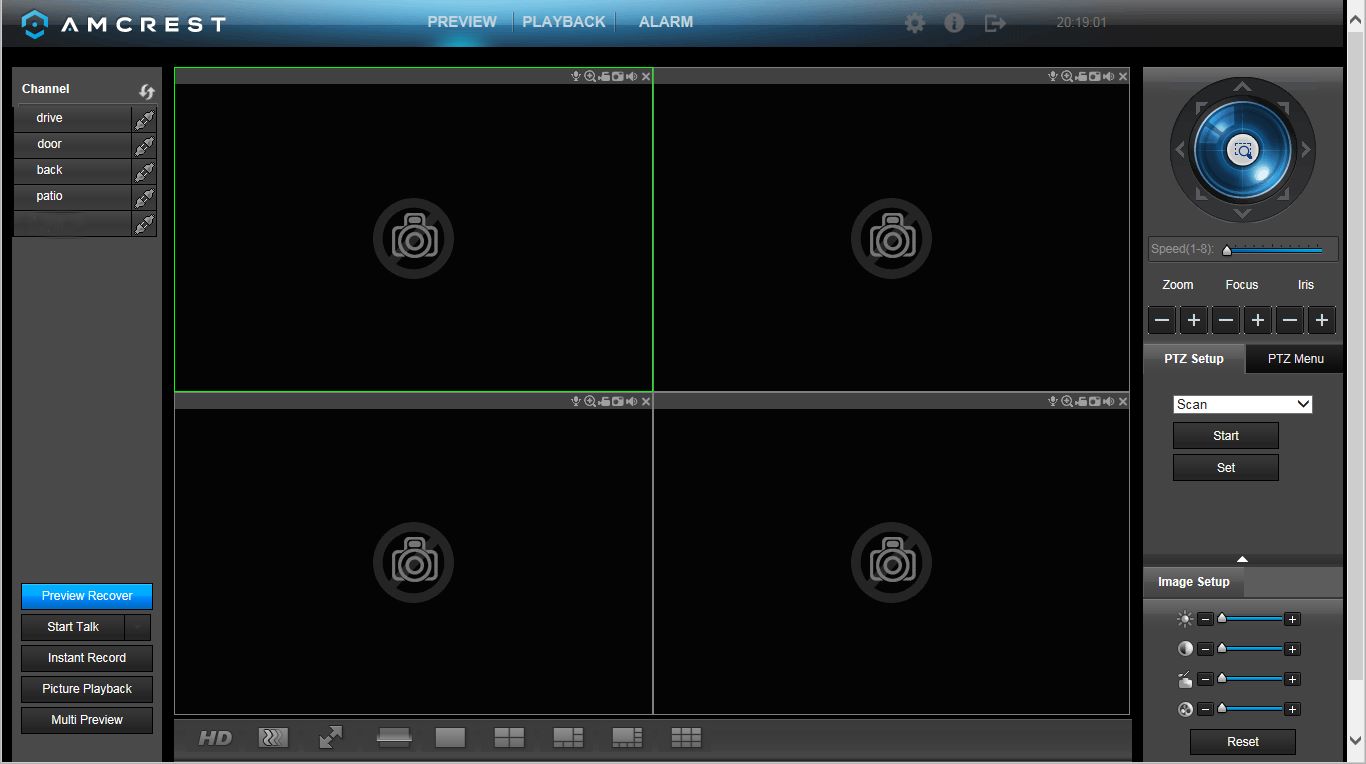Toggle HD image quality icon
1366x764 pixels.
coord(215,738)
